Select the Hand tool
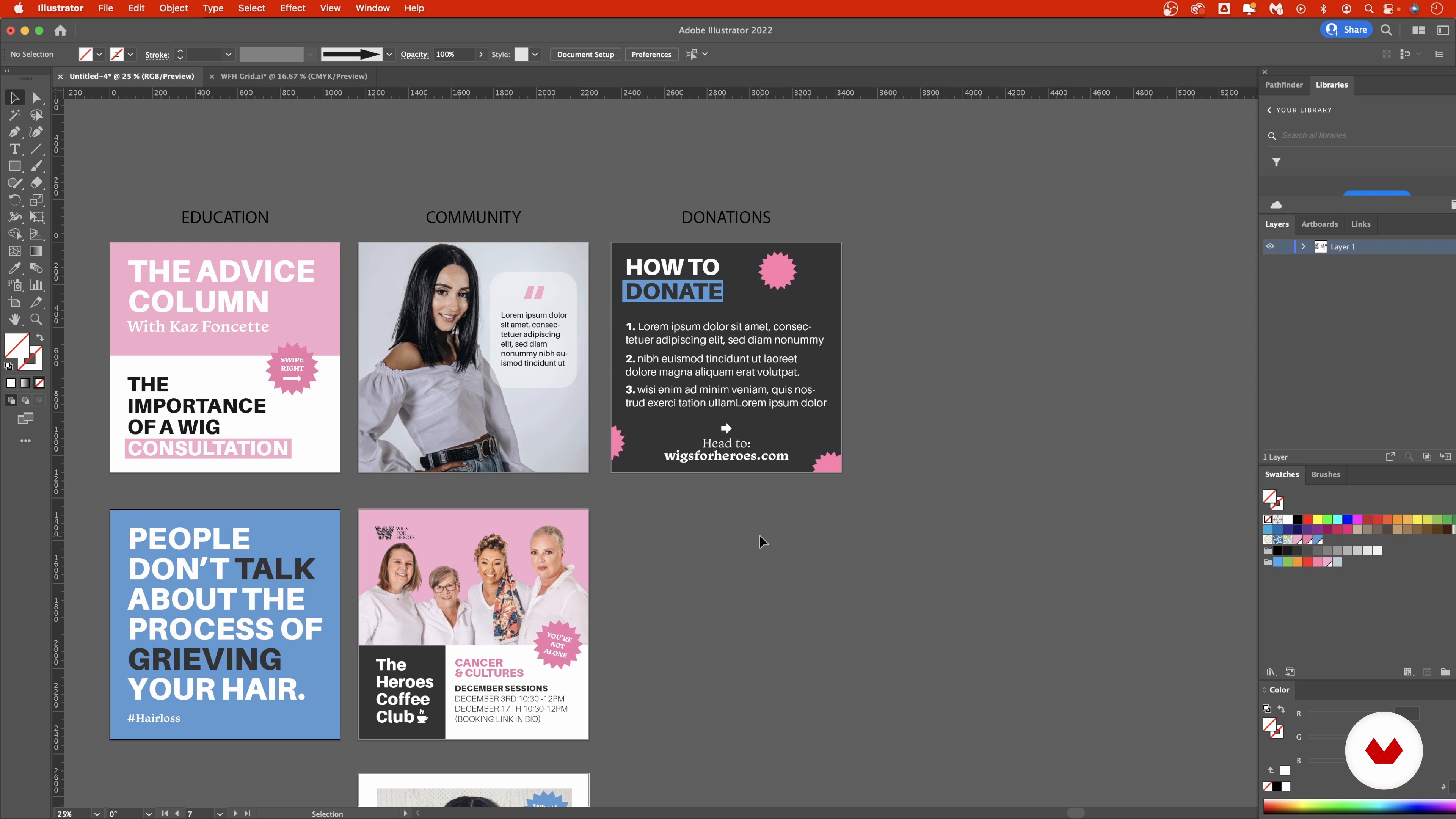1456x819 pixels. click(15, 319)
